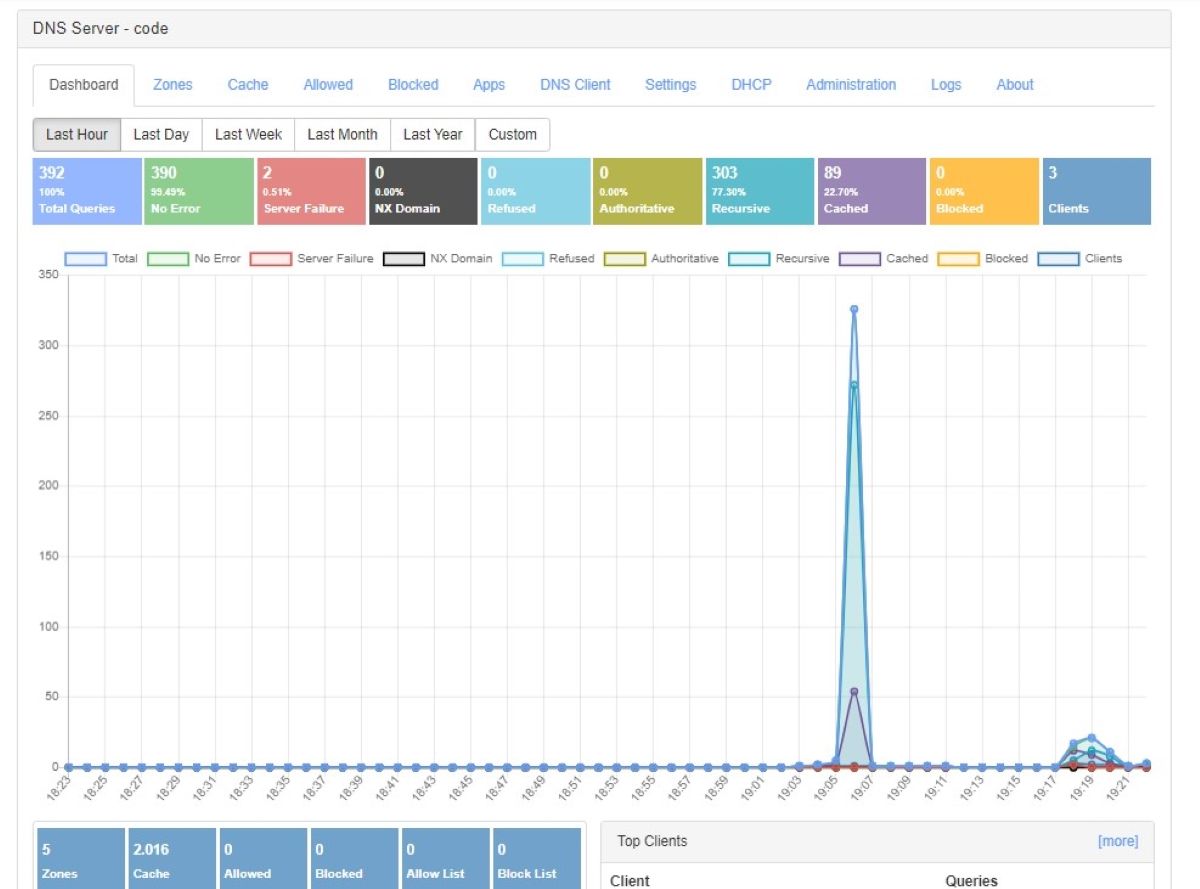Open the Zones tab

(x=172, y=85)
